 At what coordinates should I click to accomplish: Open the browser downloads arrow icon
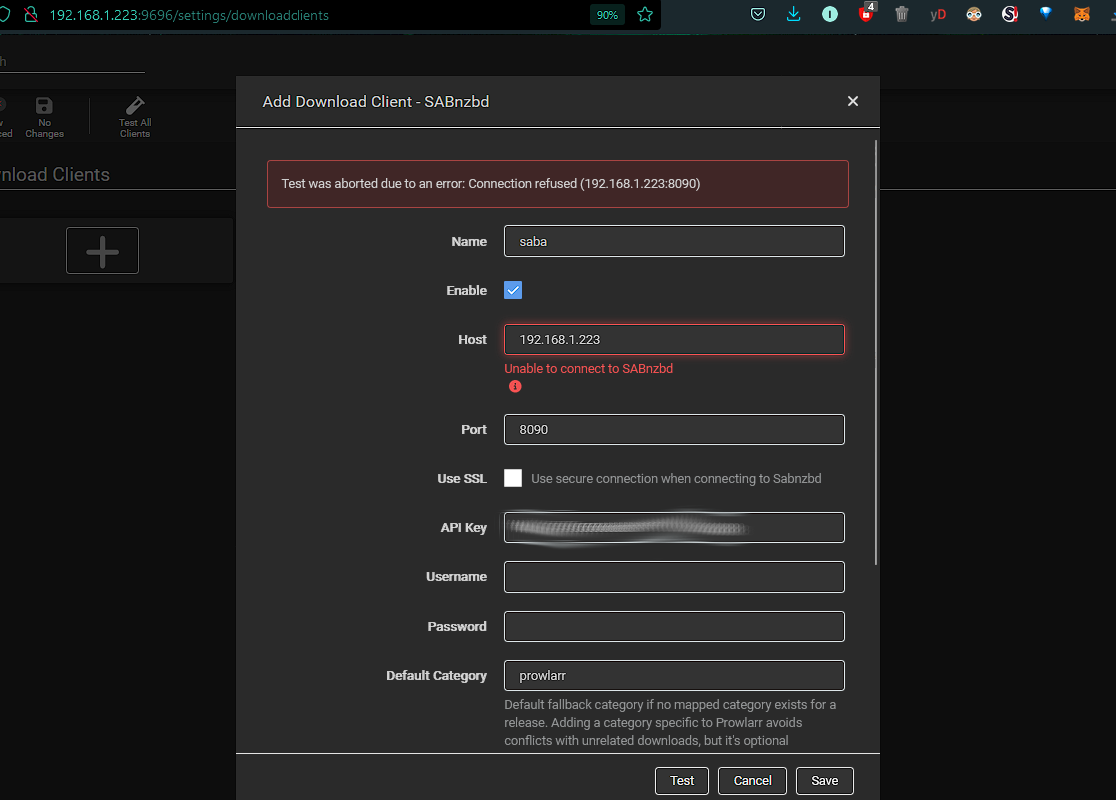point(794,14)
